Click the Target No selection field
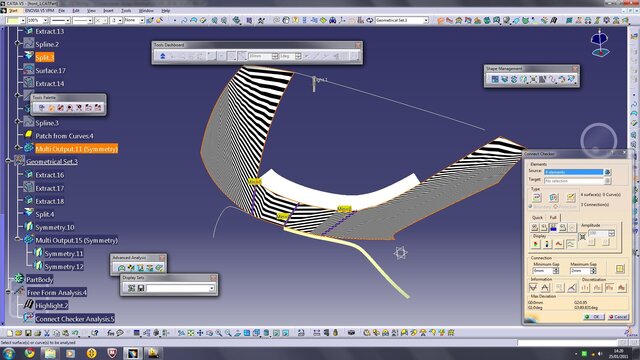 tap(573, 180)
